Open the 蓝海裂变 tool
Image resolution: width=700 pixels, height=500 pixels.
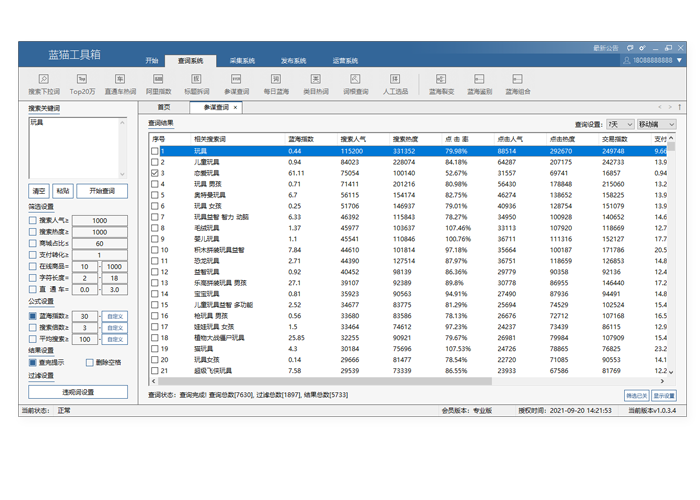click(x=441, y=84)
